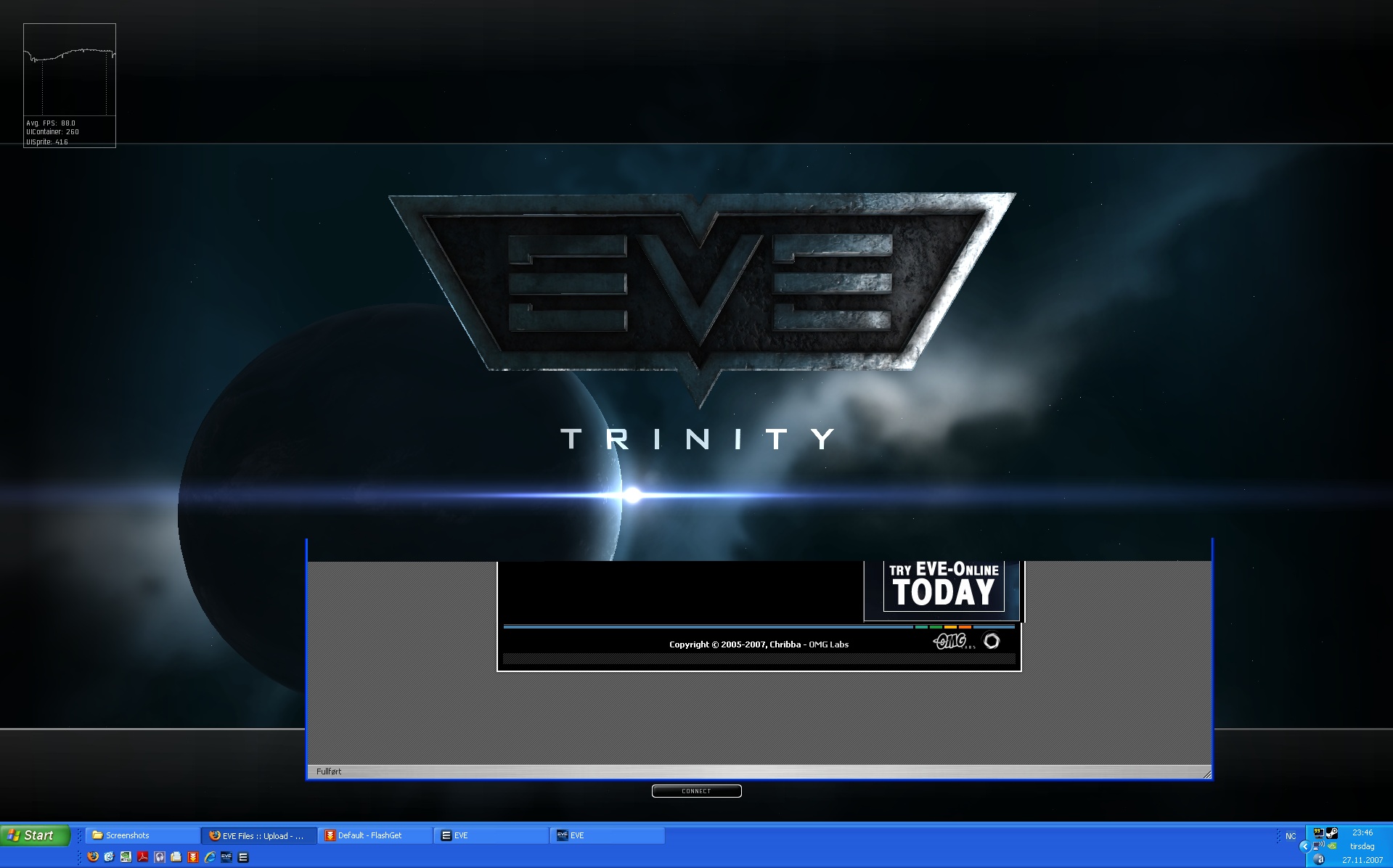Open the Start menu
This screenshot has height=868, width=1393.
tap(35, 835)
